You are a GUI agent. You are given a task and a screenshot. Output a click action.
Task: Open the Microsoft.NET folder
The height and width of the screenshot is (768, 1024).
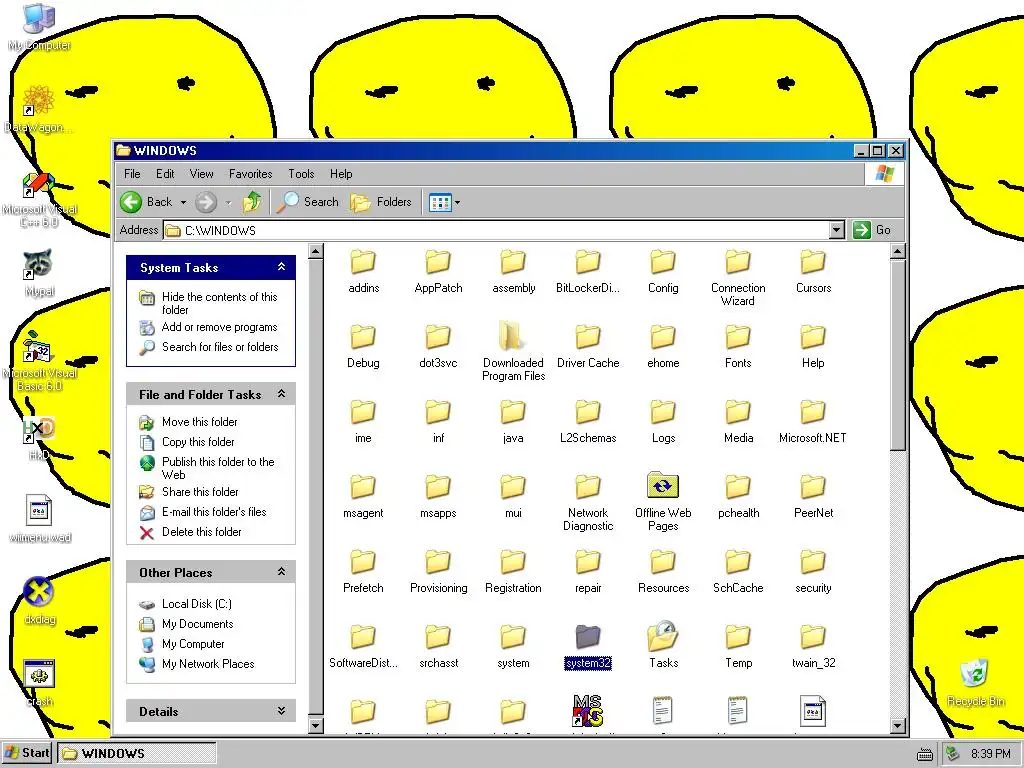pyautogui.click(x=813, y=412)
